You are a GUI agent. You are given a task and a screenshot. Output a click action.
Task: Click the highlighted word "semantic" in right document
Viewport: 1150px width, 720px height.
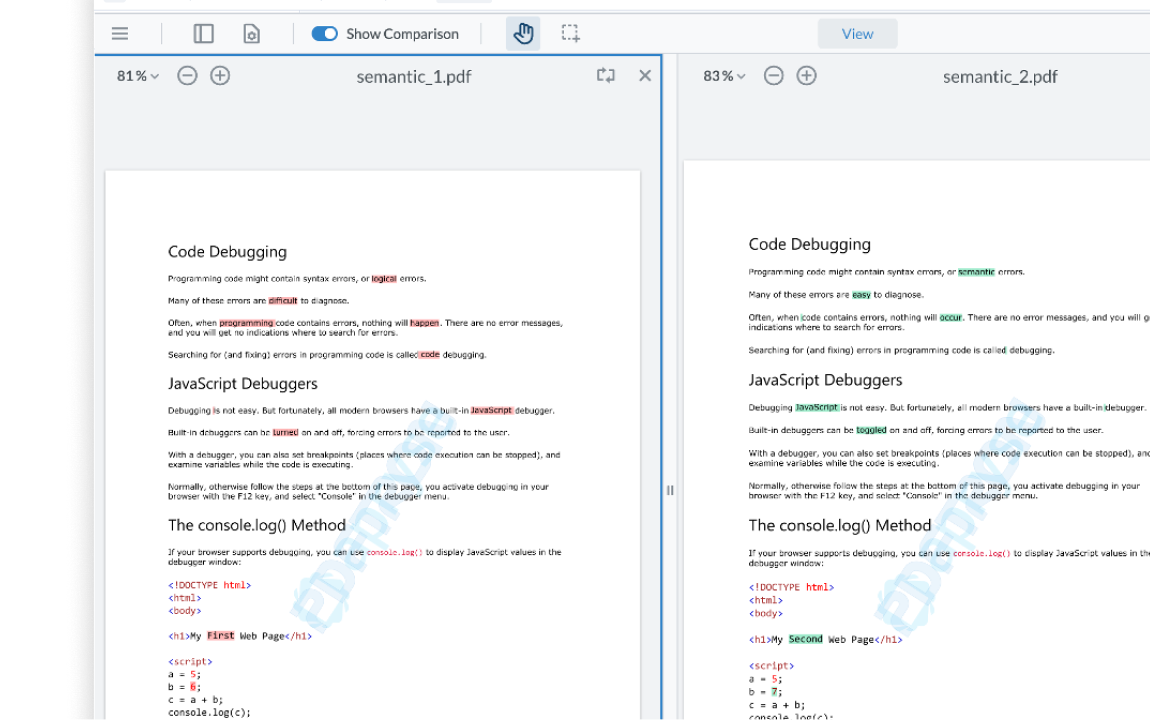tap(976, 272)
